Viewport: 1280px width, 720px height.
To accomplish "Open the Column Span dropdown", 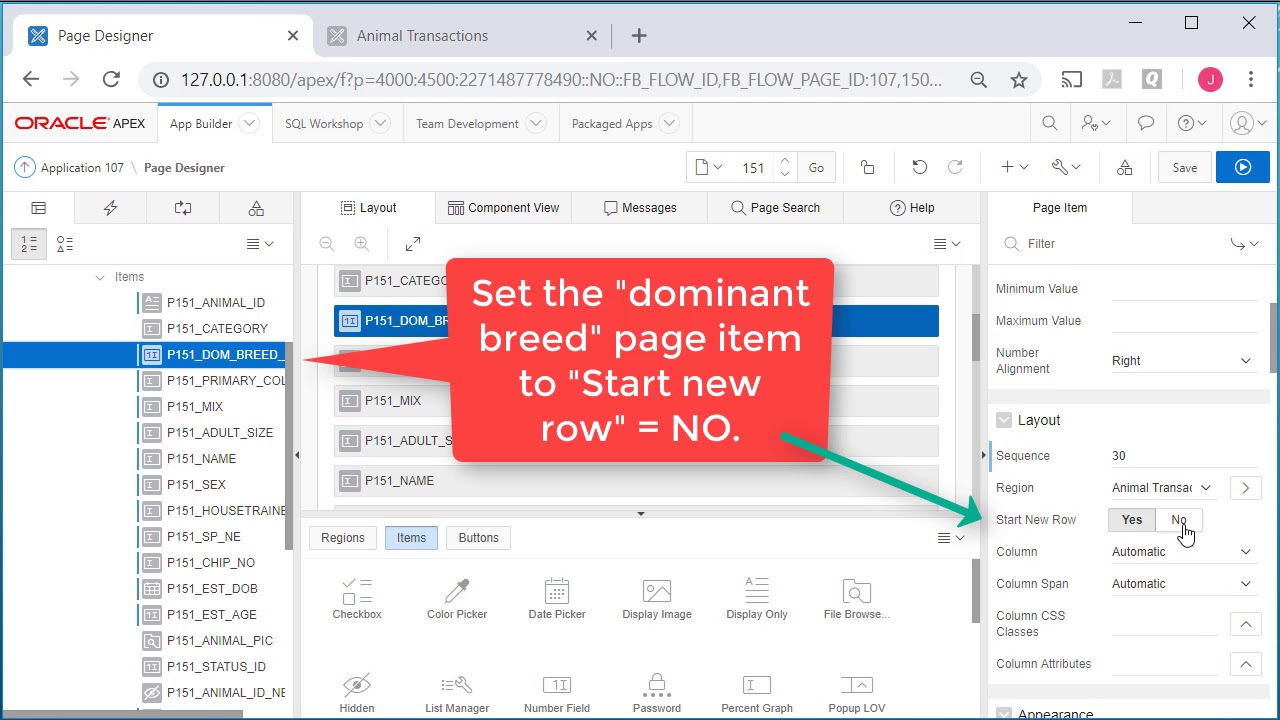I will point(1182,584).
